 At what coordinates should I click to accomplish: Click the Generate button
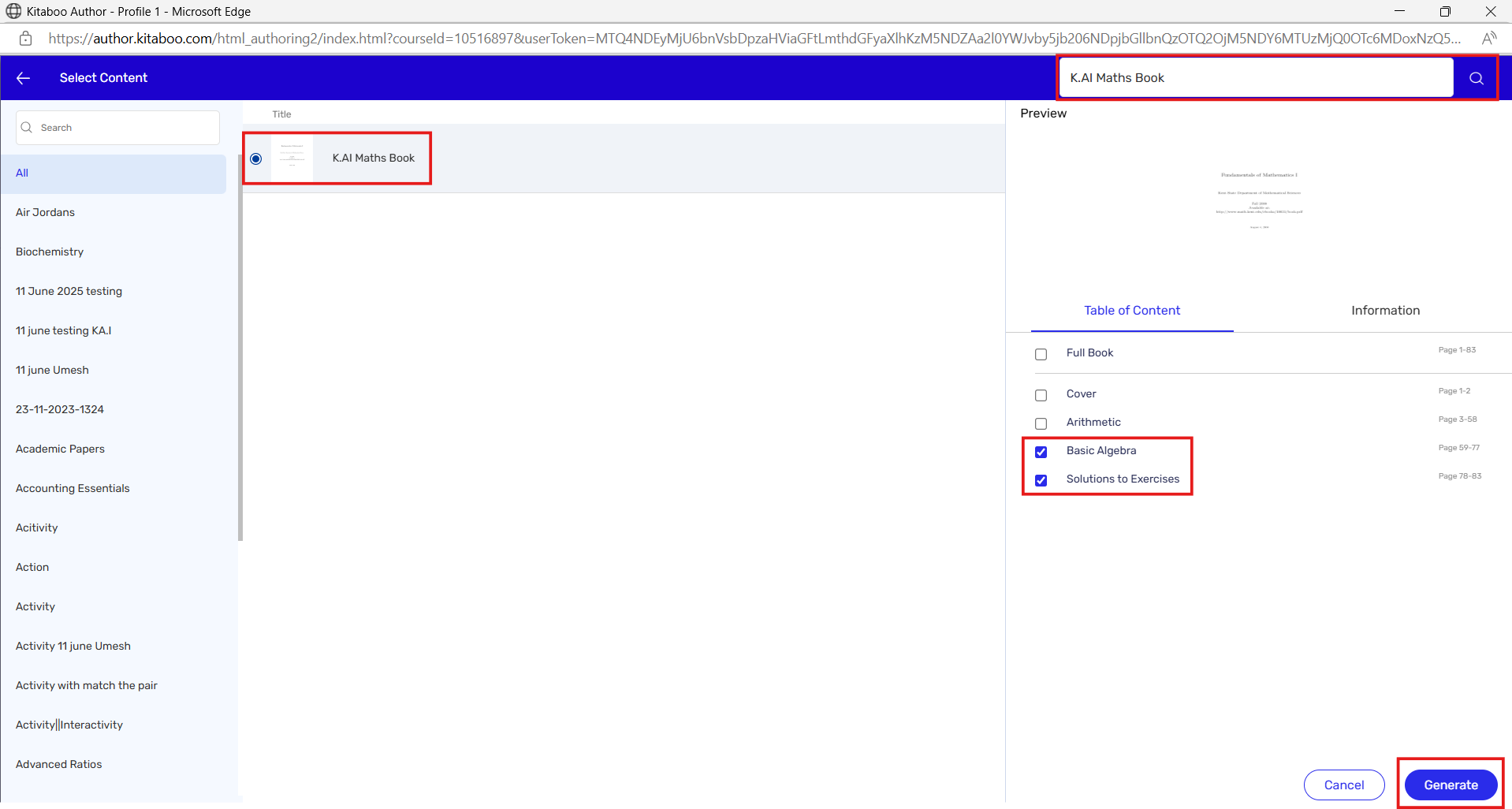click(1451, 785)
